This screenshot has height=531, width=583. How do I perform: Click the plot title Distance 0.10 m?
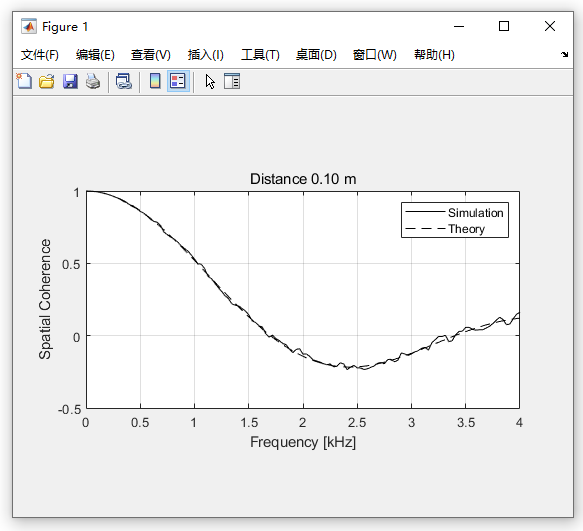coord(303,179)
